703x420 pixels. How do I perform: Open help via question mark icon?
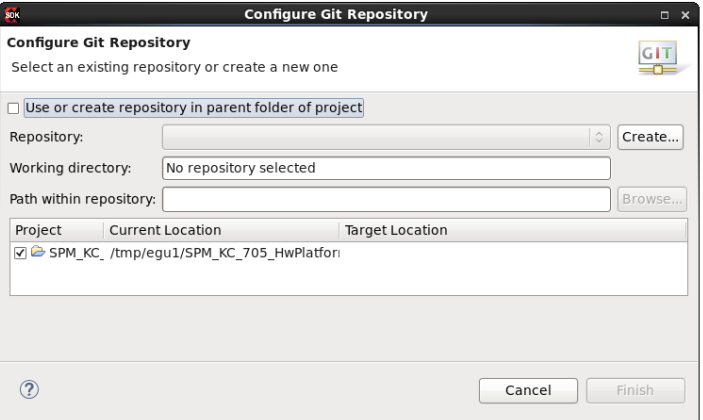coord(29,390)
